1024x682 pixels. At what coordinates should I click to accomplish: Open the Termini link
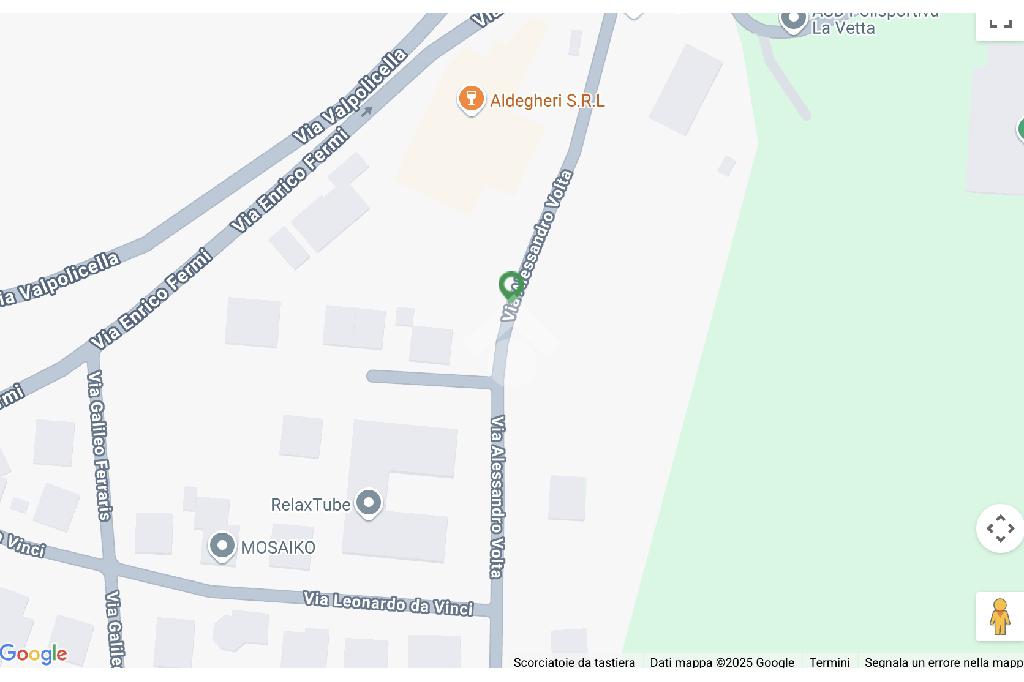pos(829,662)
